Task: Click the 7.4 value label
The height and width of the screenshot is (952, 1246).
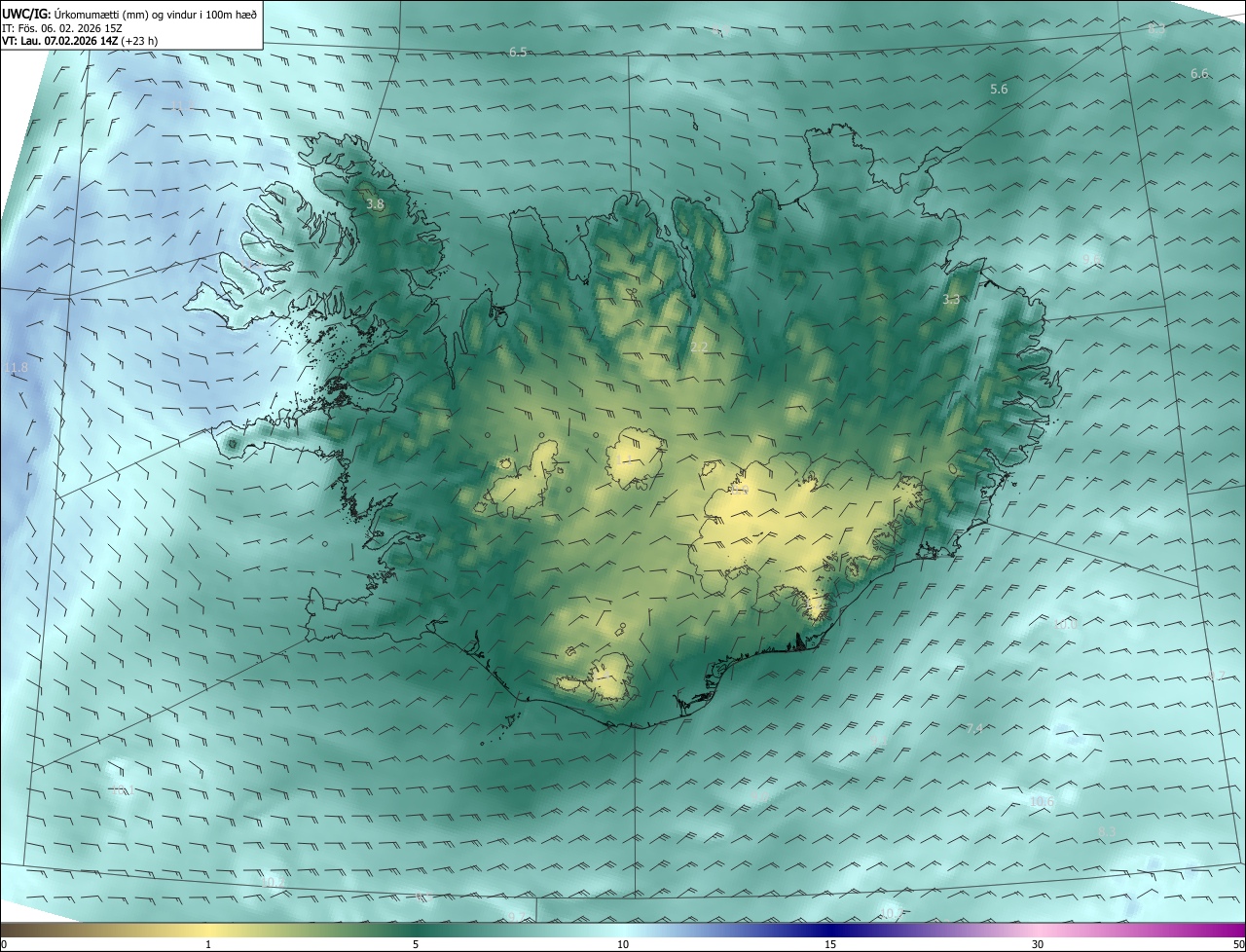Action: (x=975, y=729)
